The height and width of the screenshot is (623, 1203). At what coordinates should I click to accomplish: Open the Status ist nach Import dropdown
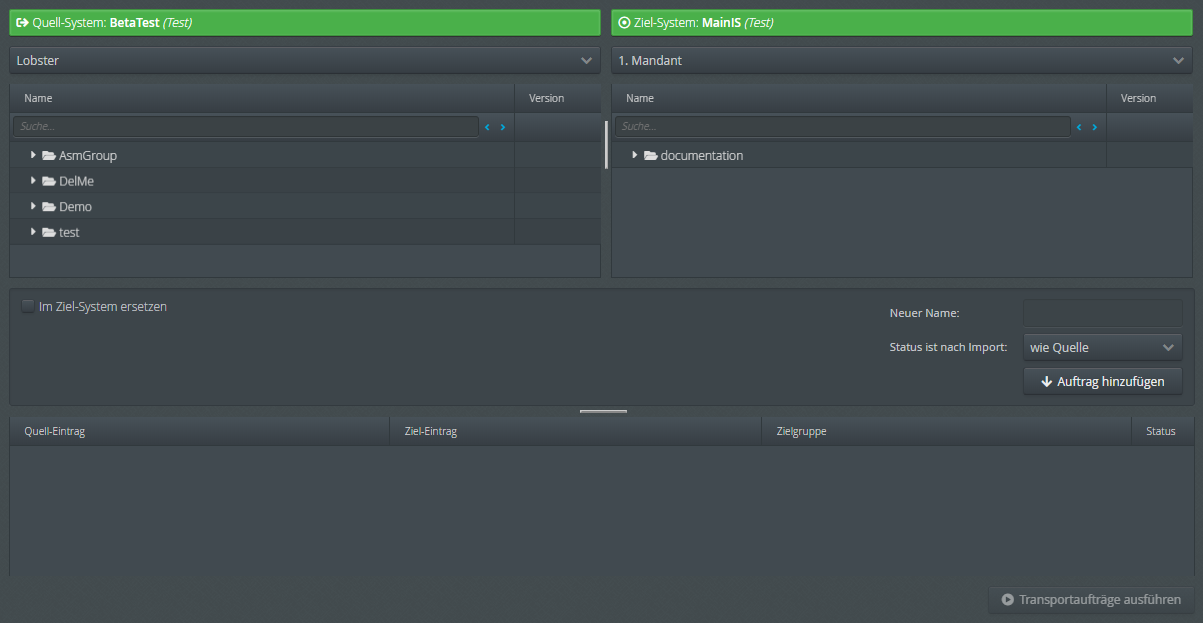(1103, 347)
